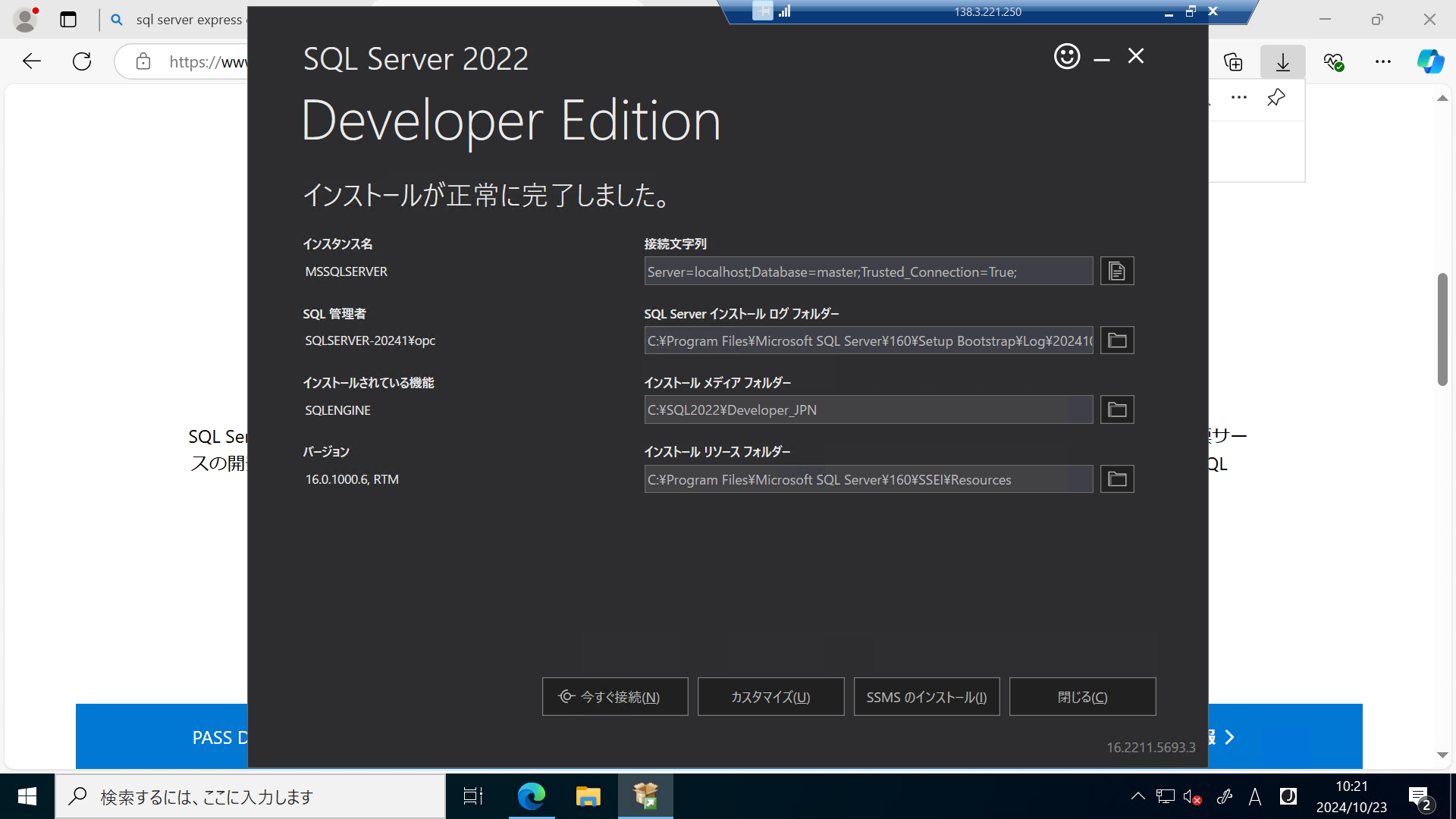Launch Microsoft Edge from the taskbar
The width and height of the screenshot is (1456, 819).
tap(532, 796)
